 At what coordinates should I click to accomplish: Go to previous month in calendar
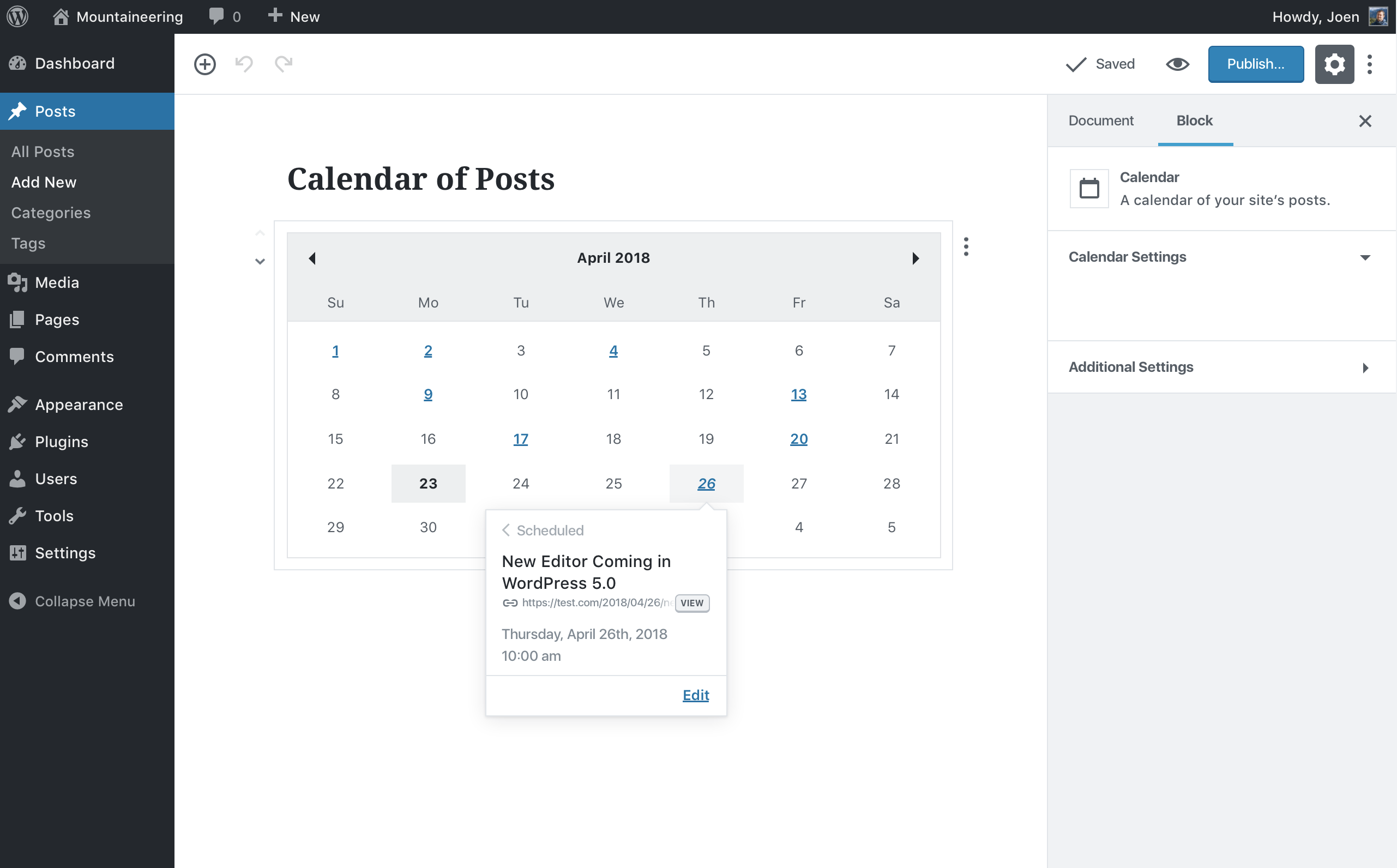click(x=312, y=258)
